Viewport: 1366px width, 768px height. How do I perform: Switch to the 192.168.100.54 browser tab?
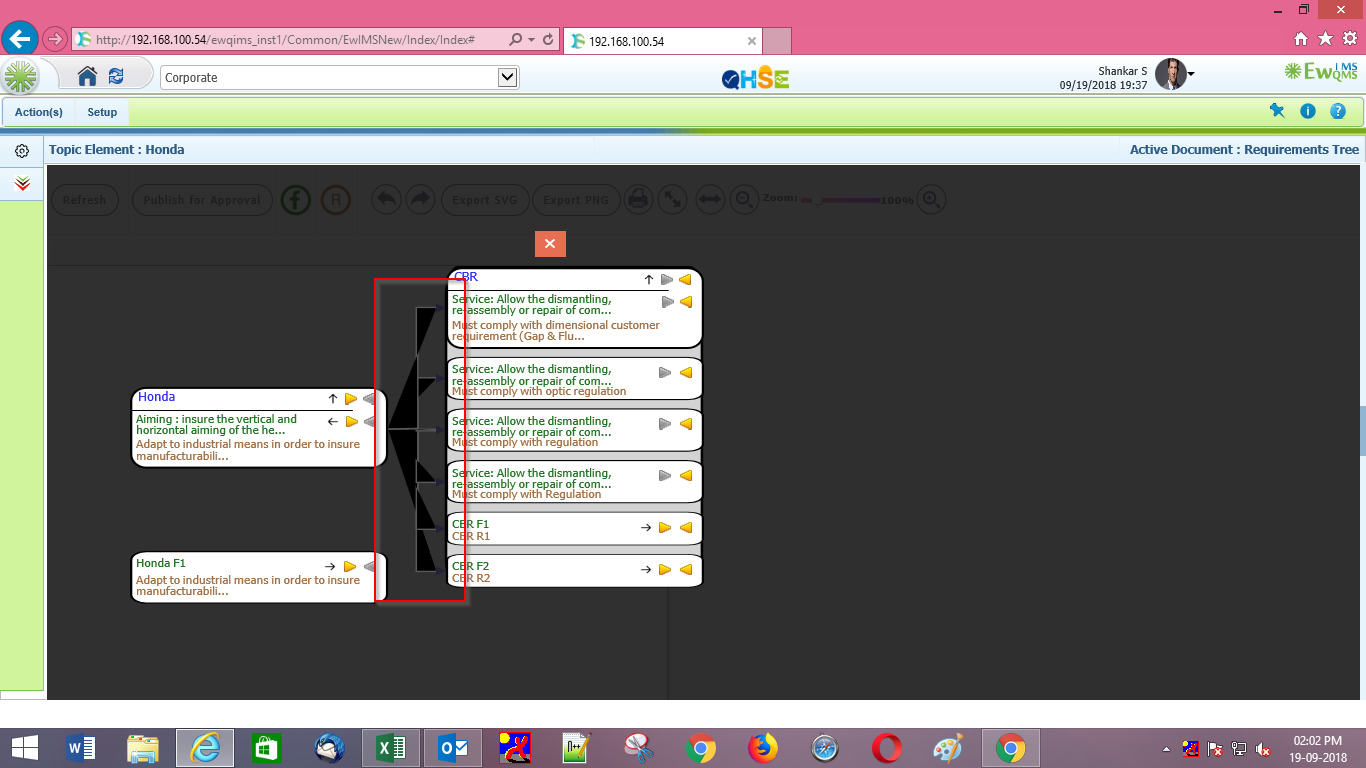[x=663, y=41]
